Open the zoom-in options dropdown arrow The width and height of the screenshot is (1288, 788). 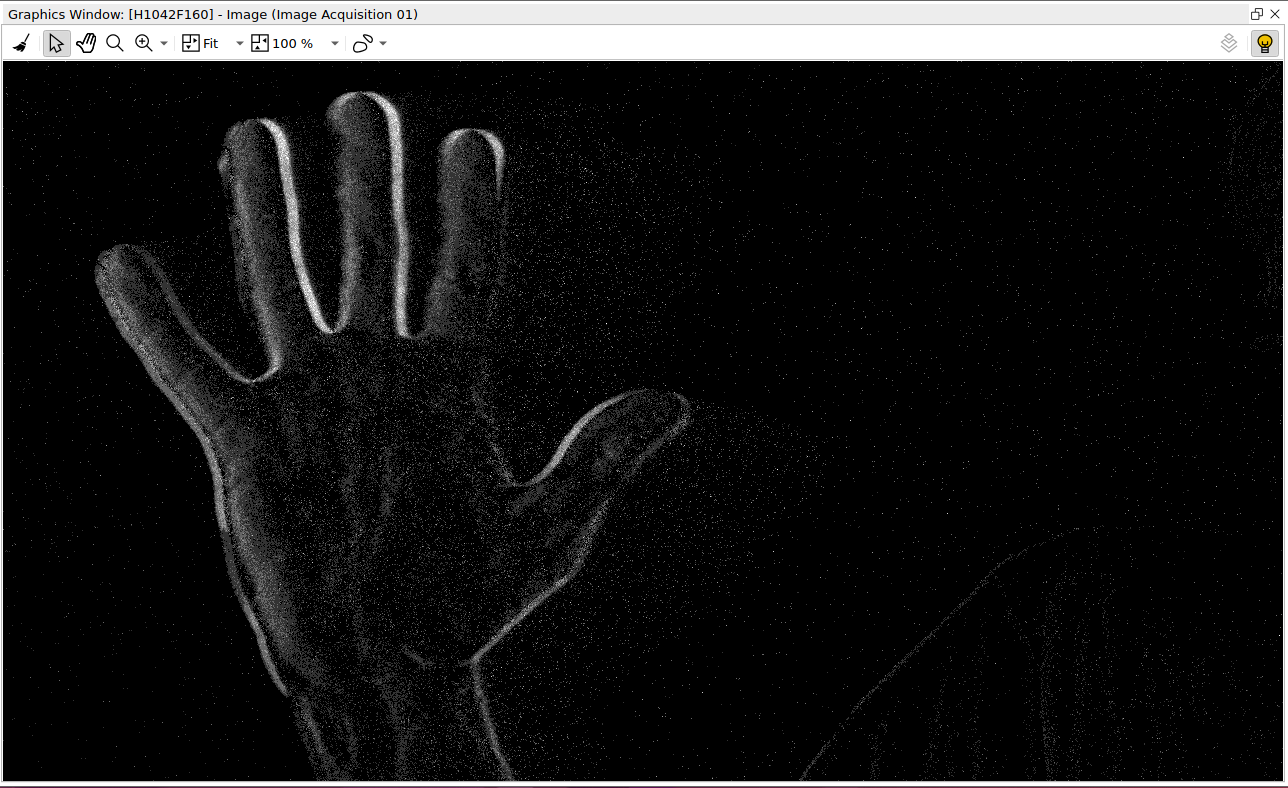[164, 44]
